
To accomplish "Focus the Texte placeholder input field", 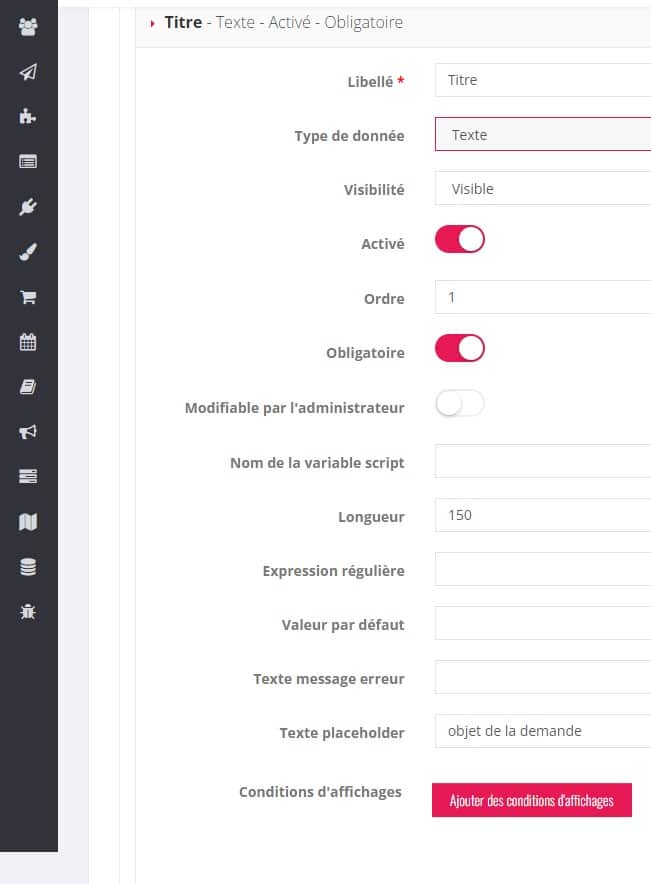I will (543, 731).
